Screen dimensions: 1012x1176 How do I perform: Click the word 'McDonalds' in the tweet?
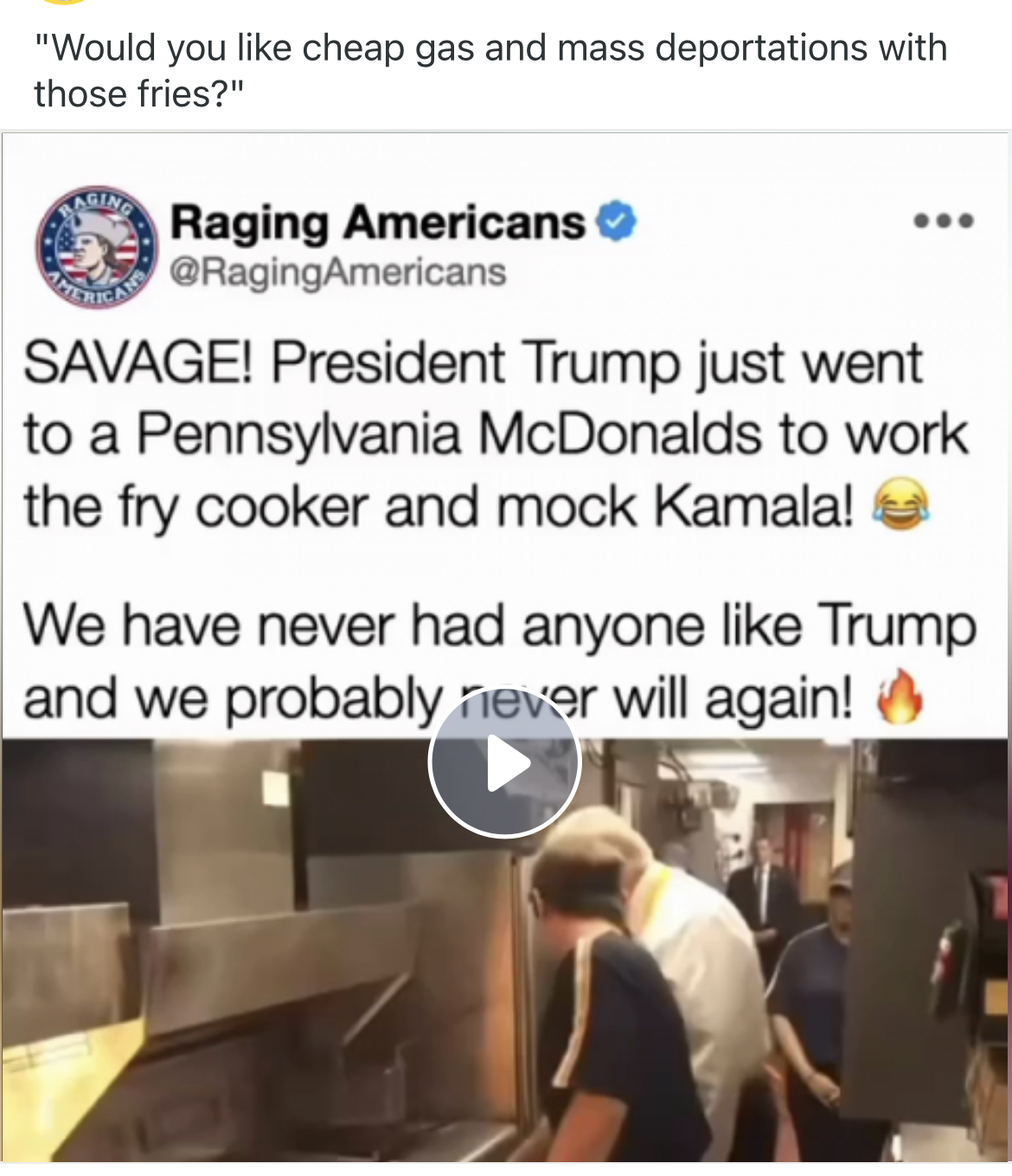coord(620,434)
